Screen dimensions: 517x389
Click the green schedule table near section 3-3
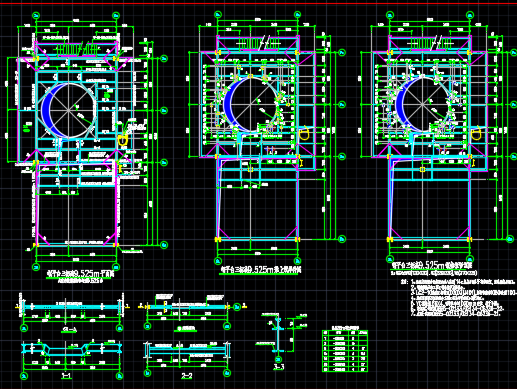click(345, 351)
